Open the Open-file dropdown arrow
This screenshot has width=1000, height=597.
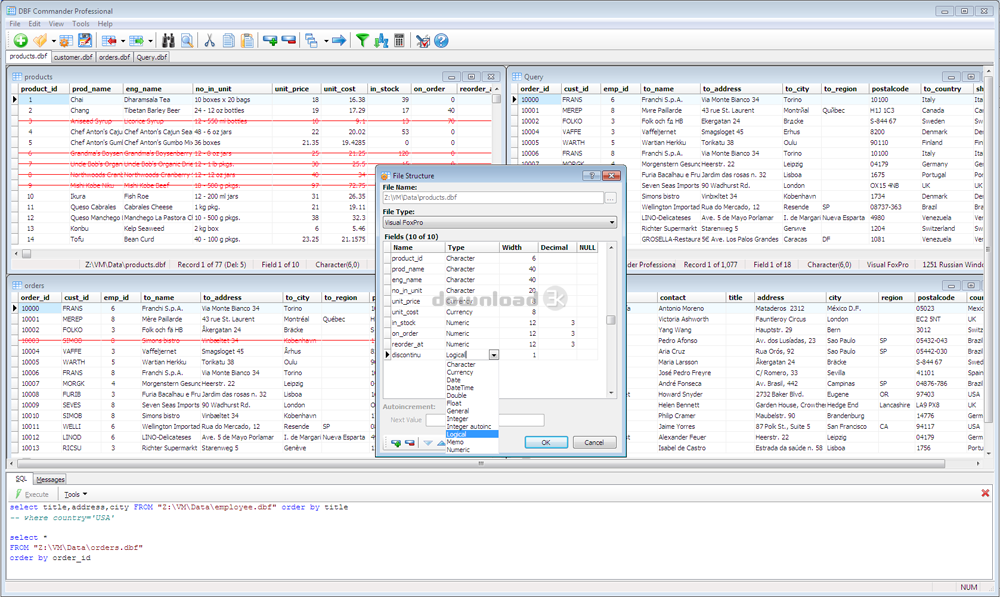pos(54,41)
